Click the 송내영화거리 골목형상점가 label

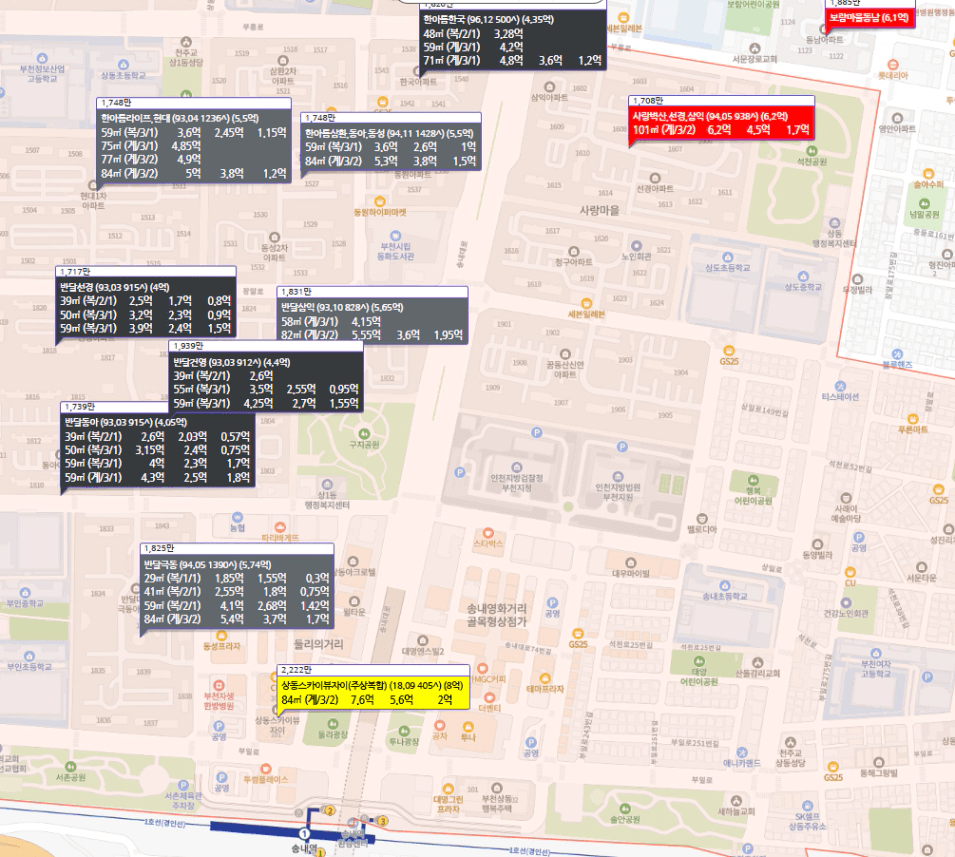coord(497,615)
